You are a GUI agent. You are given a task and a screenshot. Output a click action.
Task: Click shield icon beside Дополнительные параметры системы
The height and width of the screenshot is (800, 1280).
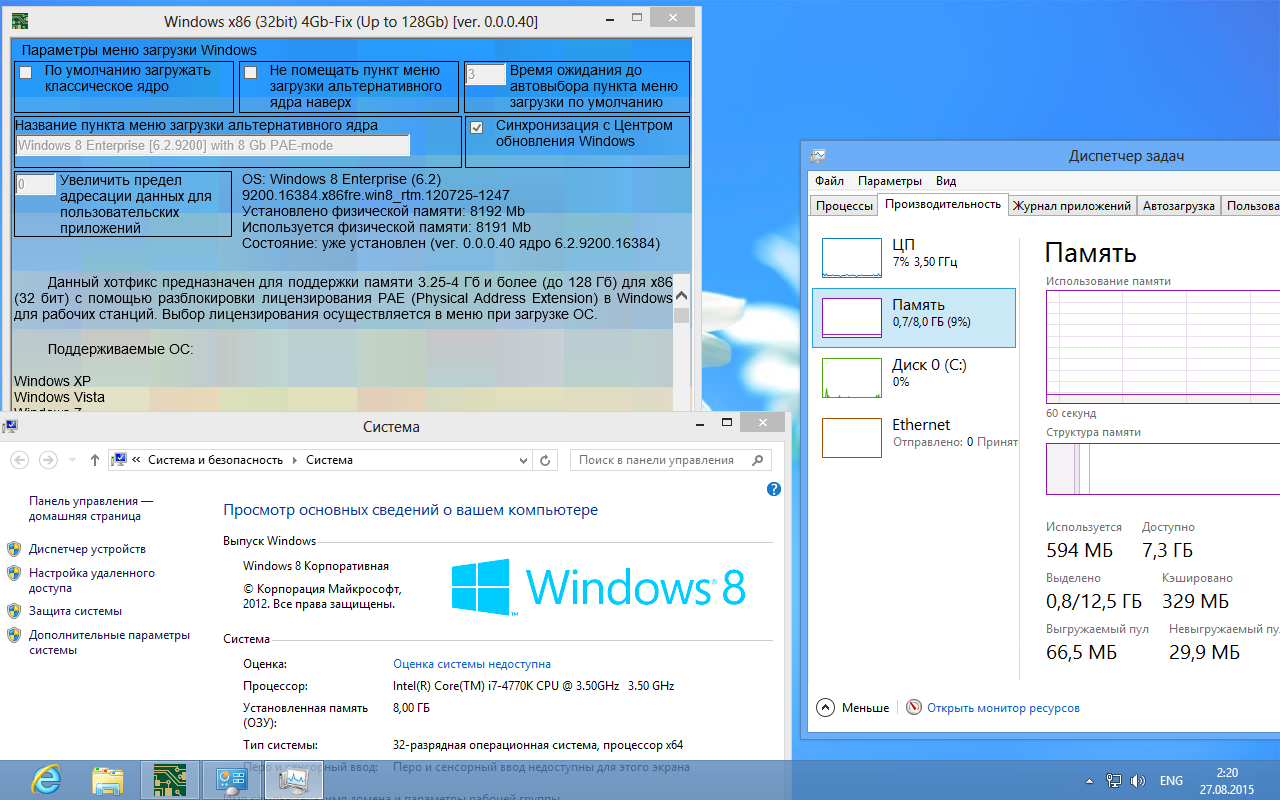click(x=14, y=635)
